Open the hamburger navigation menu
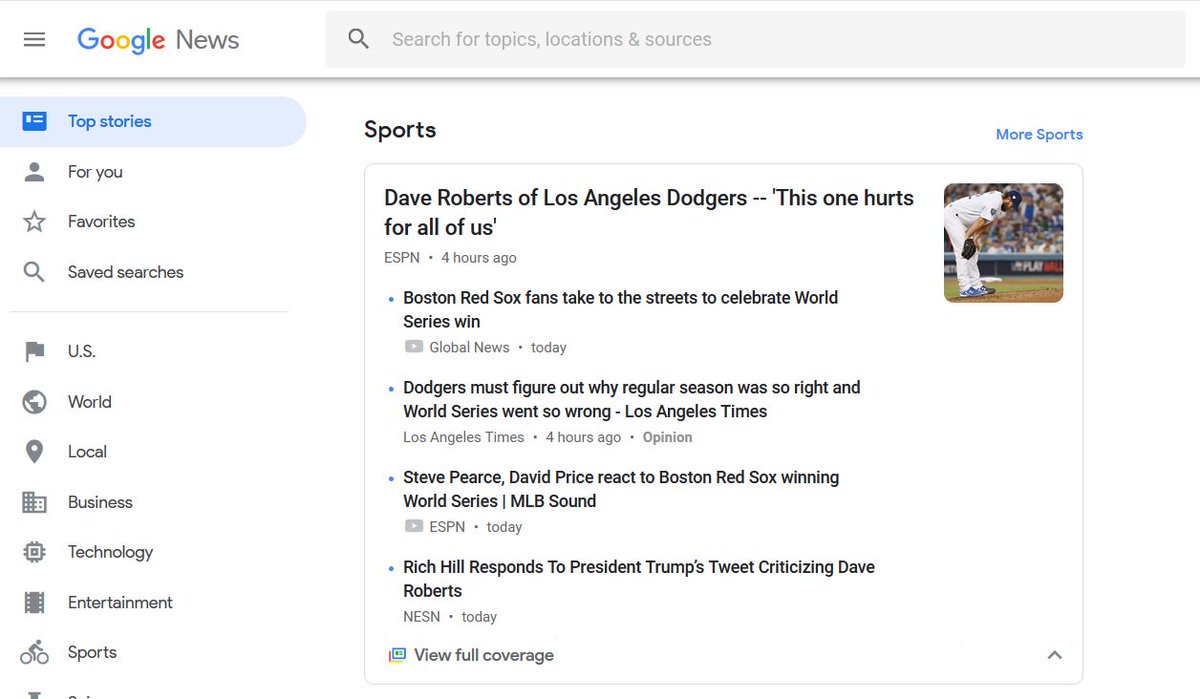The width and height of the screenshot is (1200, 699). (34, 39)
